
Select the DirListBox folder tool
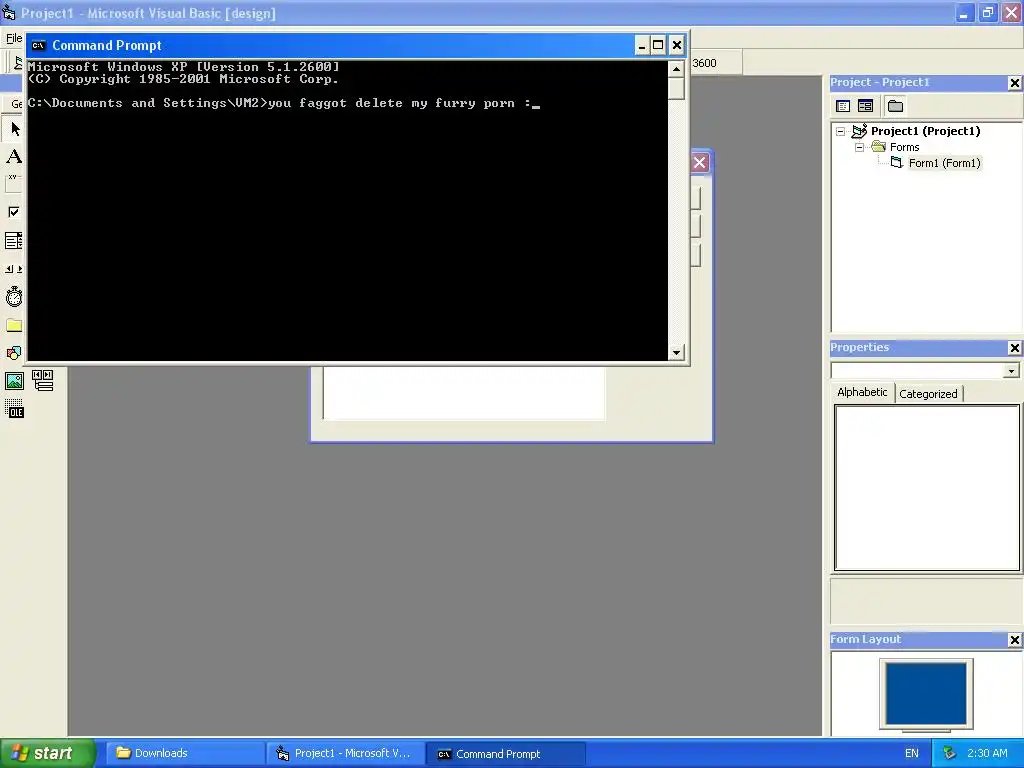(14, 325)
